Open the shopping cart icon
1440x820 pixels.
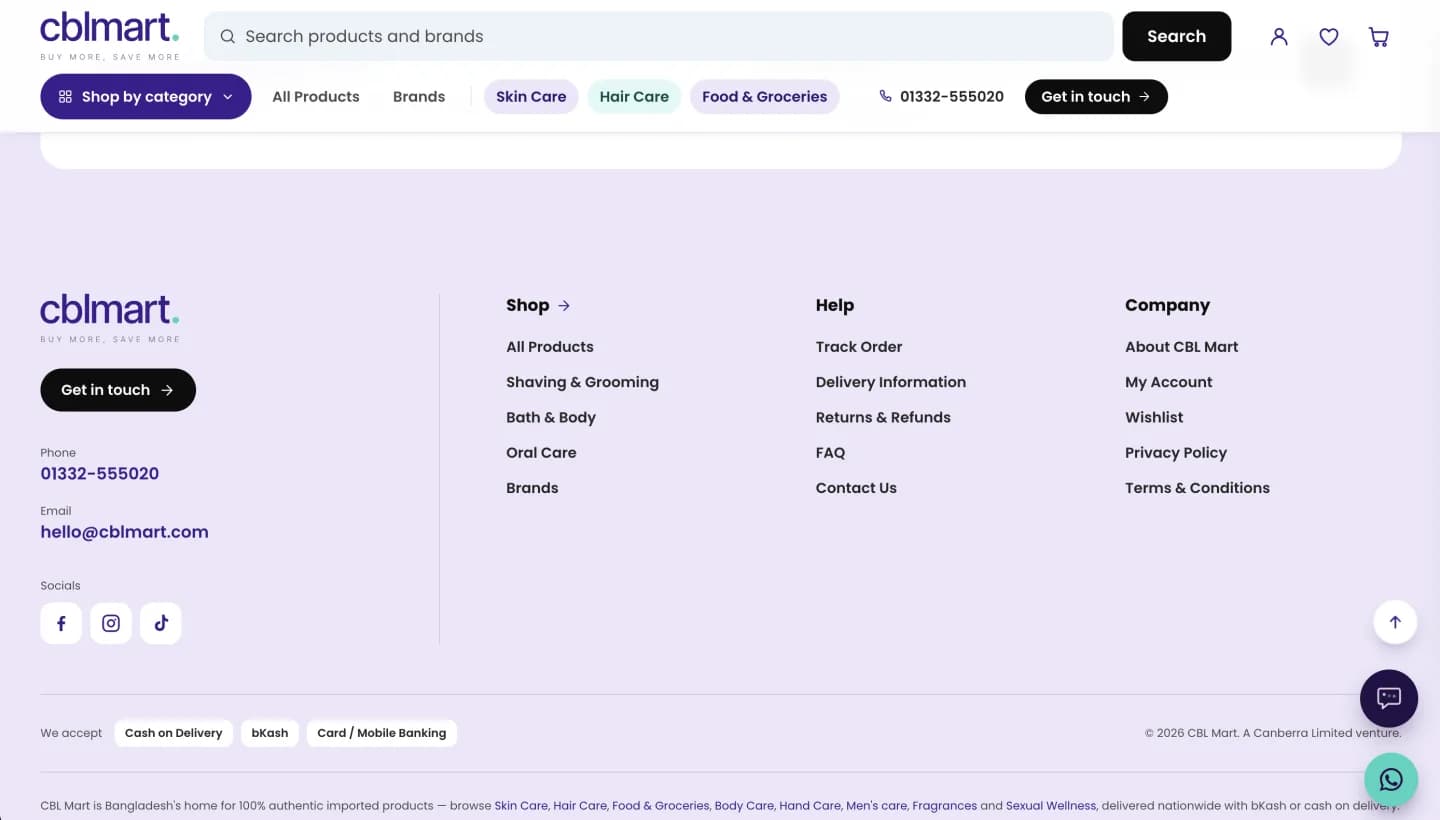pyautogui.click(x=1379, y=37)
